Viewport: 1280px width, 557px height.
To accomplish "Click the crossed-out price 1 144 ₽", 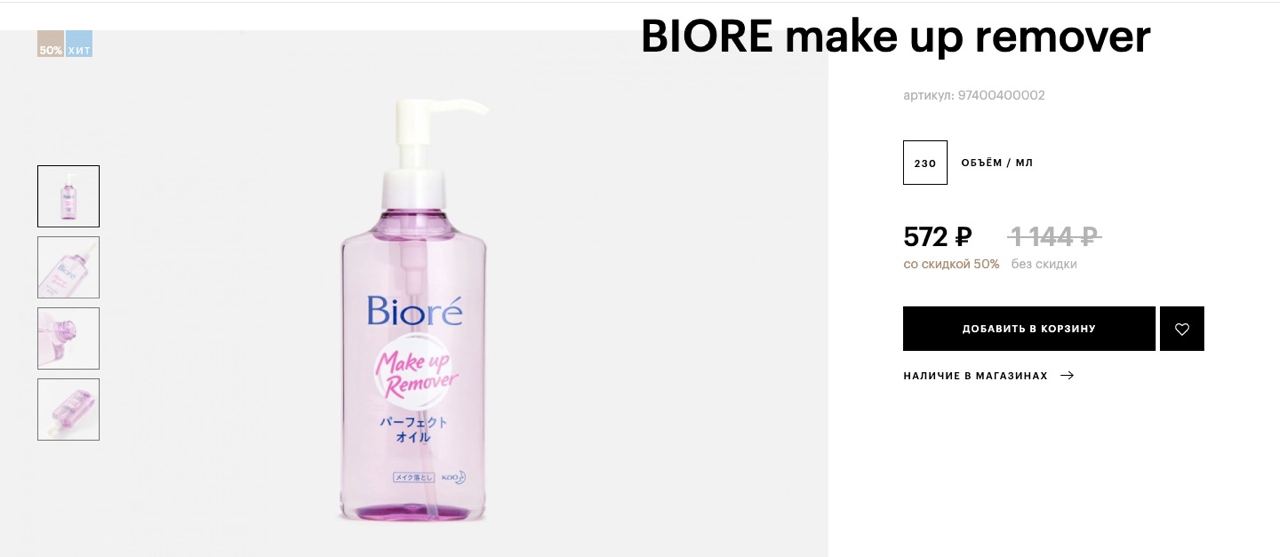I will click(1055, 237).
